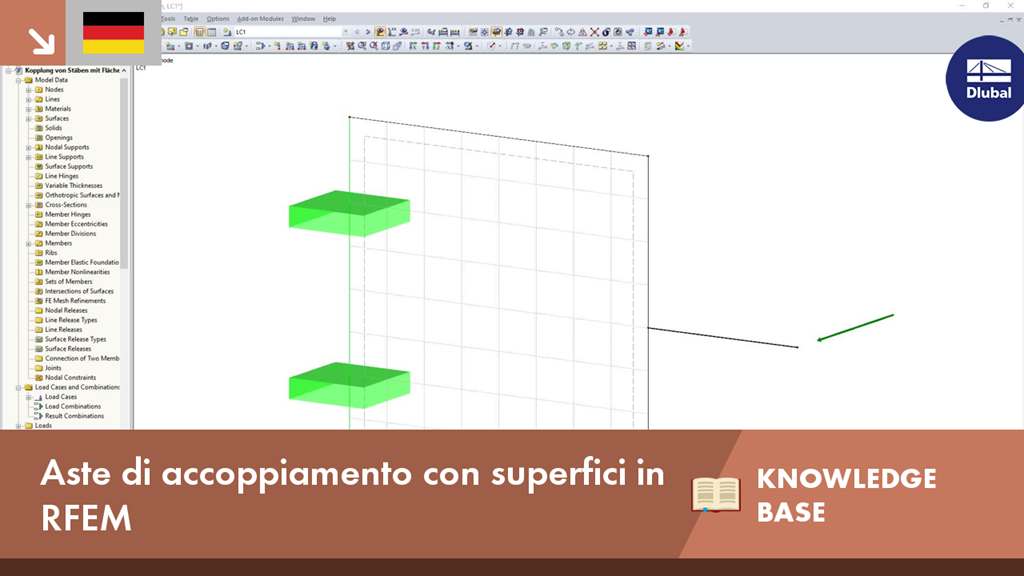
Task: Set view in Z direction
Action: [436, 46]
